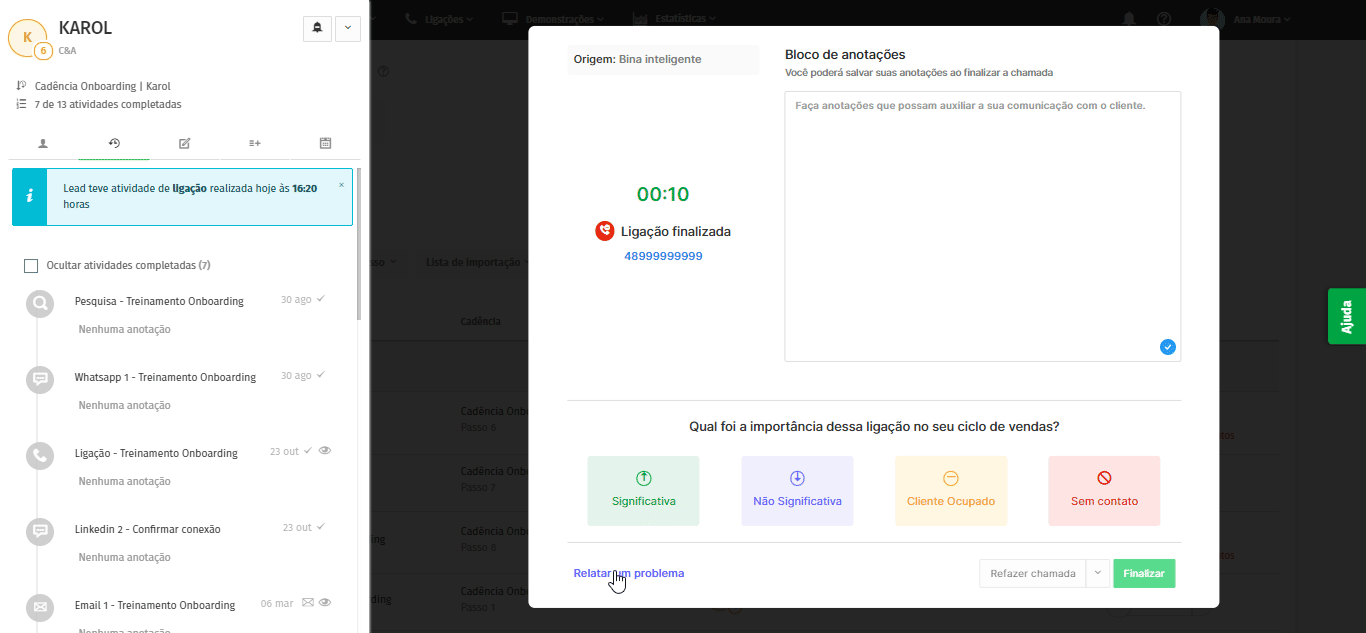Click the help question mark in the top bar

pyautogui.click(x=1164, y=18)
